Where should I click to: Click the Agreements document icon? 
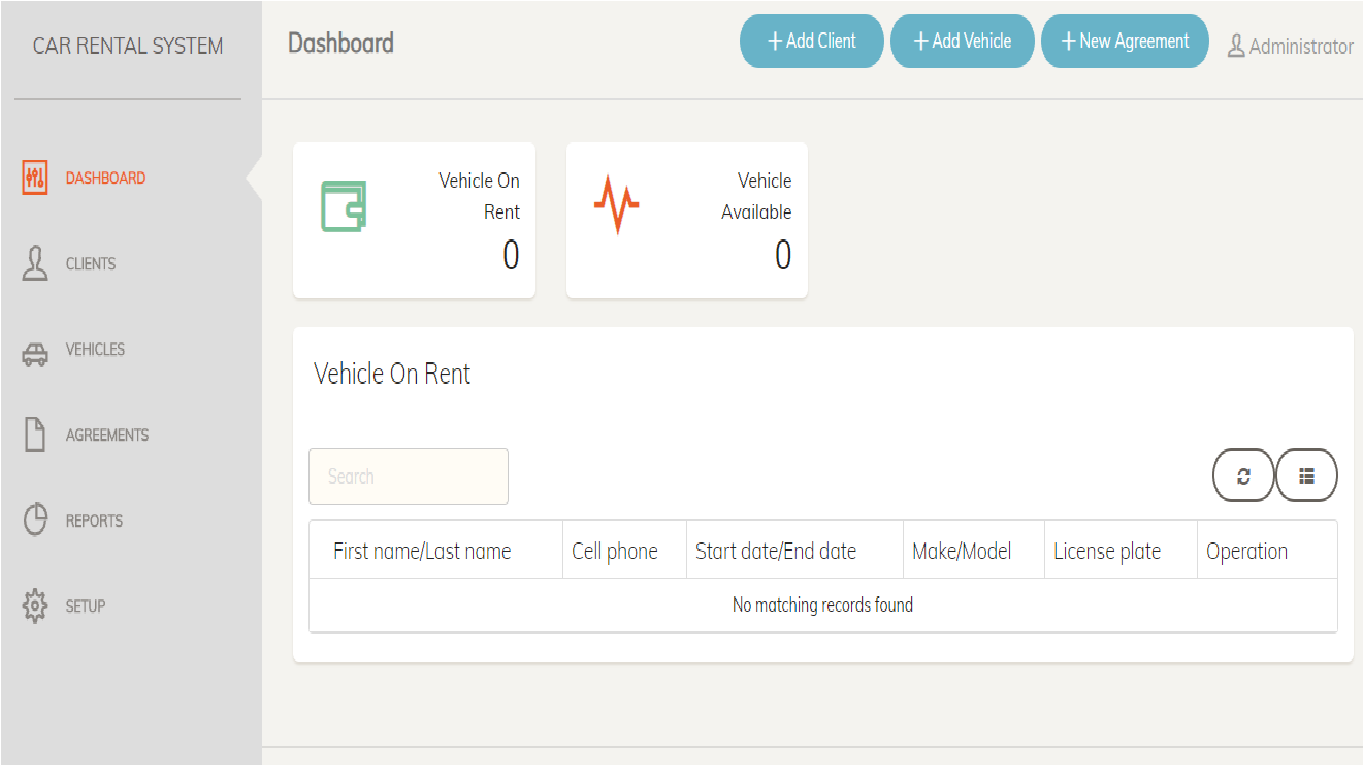coord(35,435)
